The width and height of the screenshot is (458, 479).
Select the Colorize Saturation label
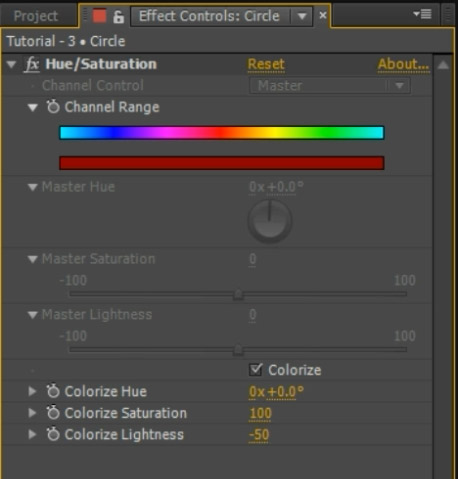coord(126,413)
